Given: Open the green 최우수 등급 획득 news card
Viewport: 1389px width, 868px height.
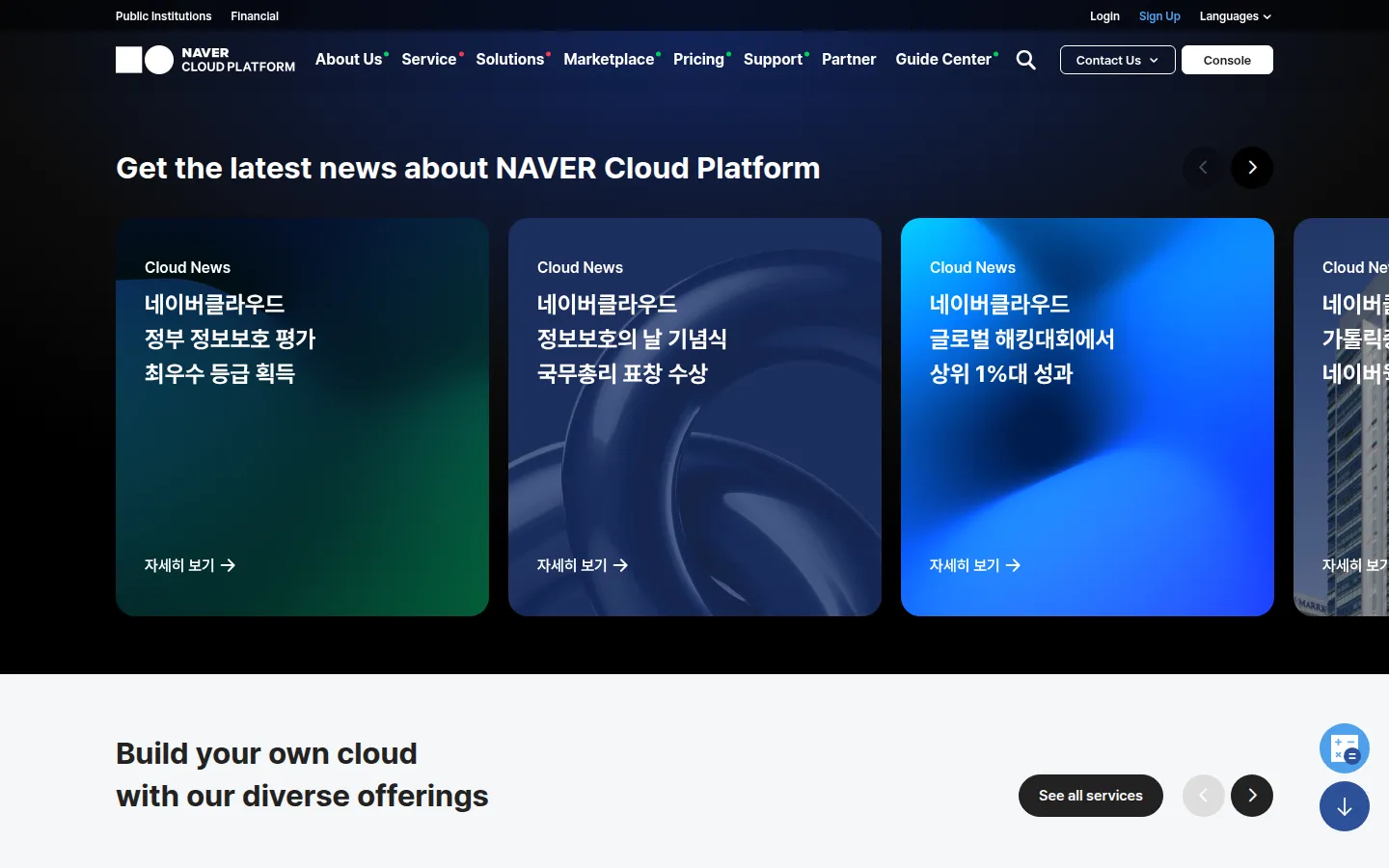Looking at the screenshot, I should pos(302,417).
